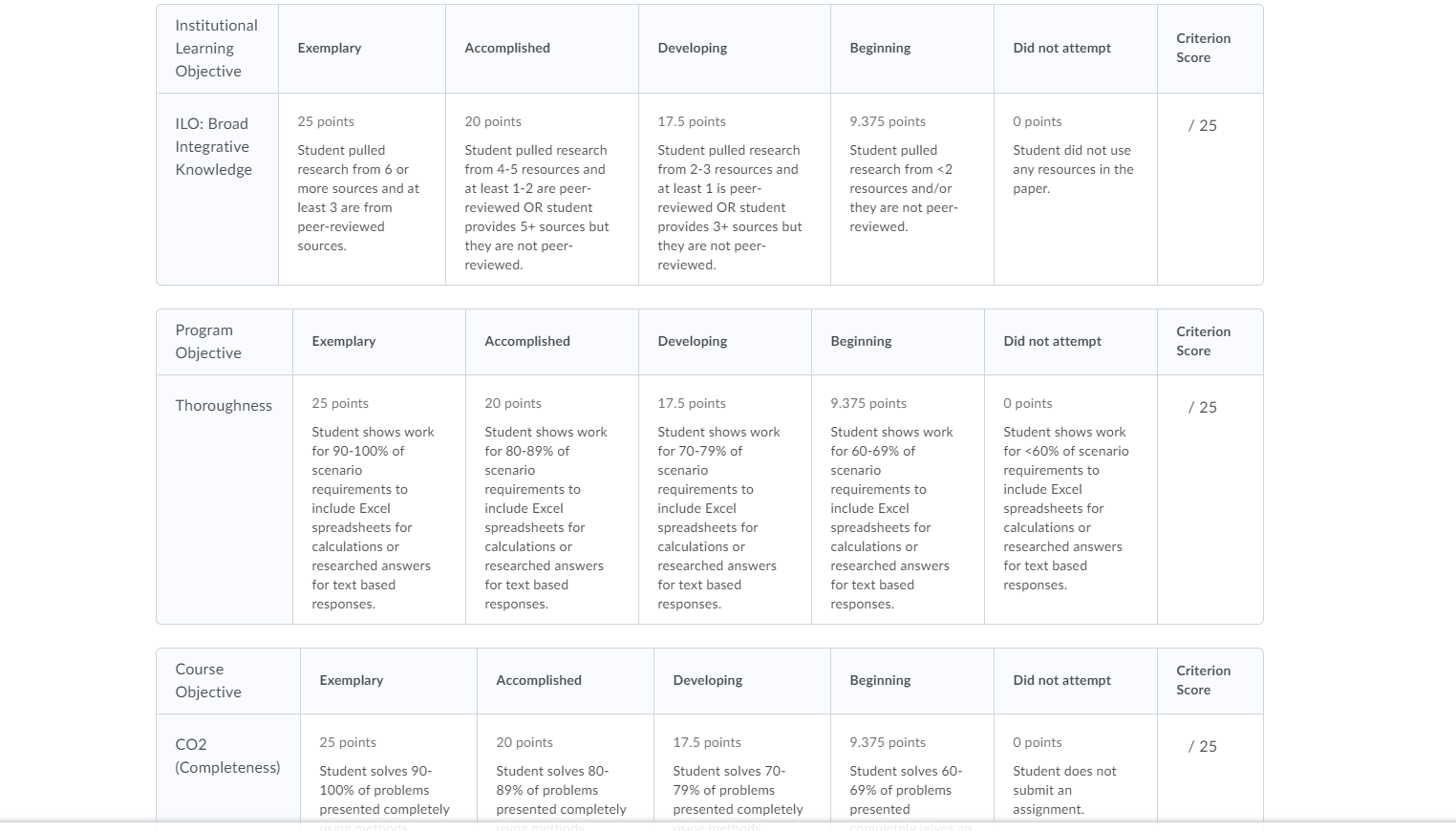Viewport: 1456px width, 831px height.
Task: Click the Program Objective header cell
Action: tap(225, 342)
